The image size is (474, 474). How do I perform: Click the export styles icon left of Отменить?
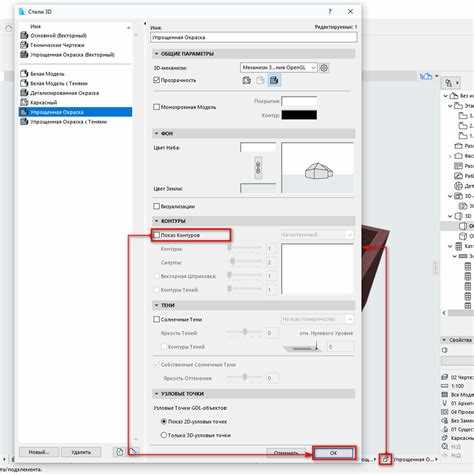click(133, 452)
